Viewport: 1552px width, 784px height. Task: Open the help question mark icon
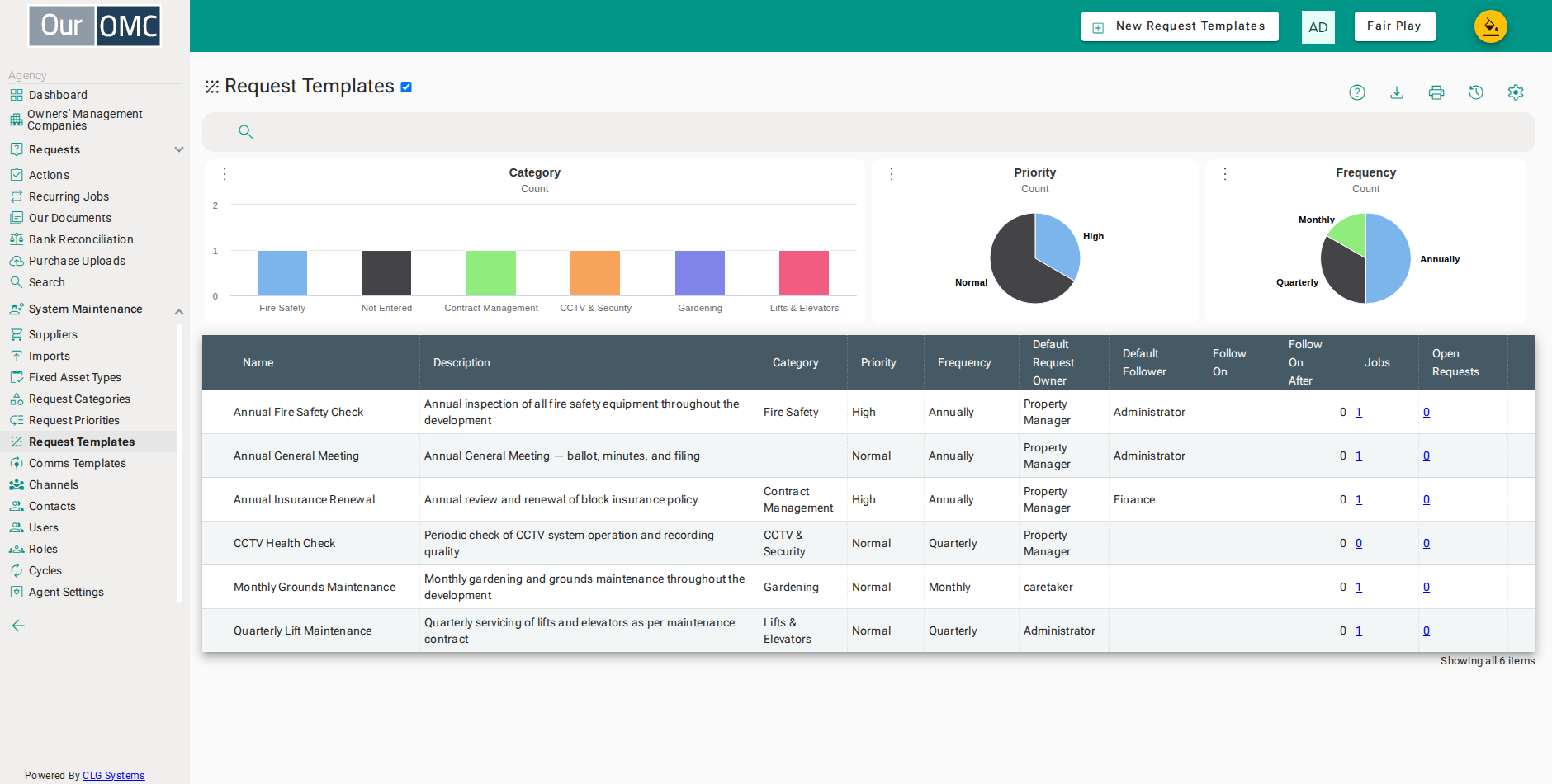point(1357,92)
